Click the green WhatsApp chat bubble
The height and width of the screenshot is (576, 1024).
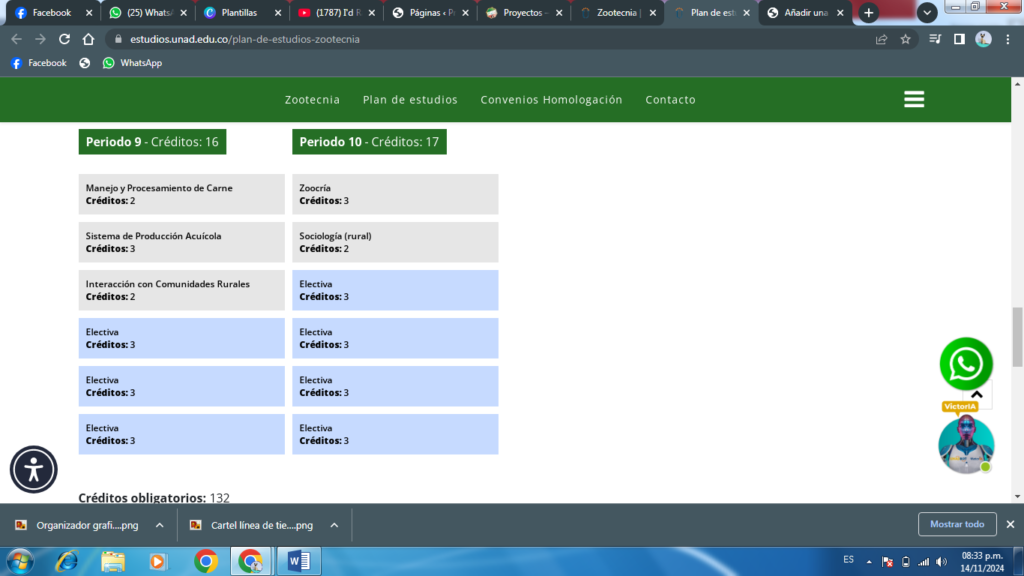tap(966, 364)
